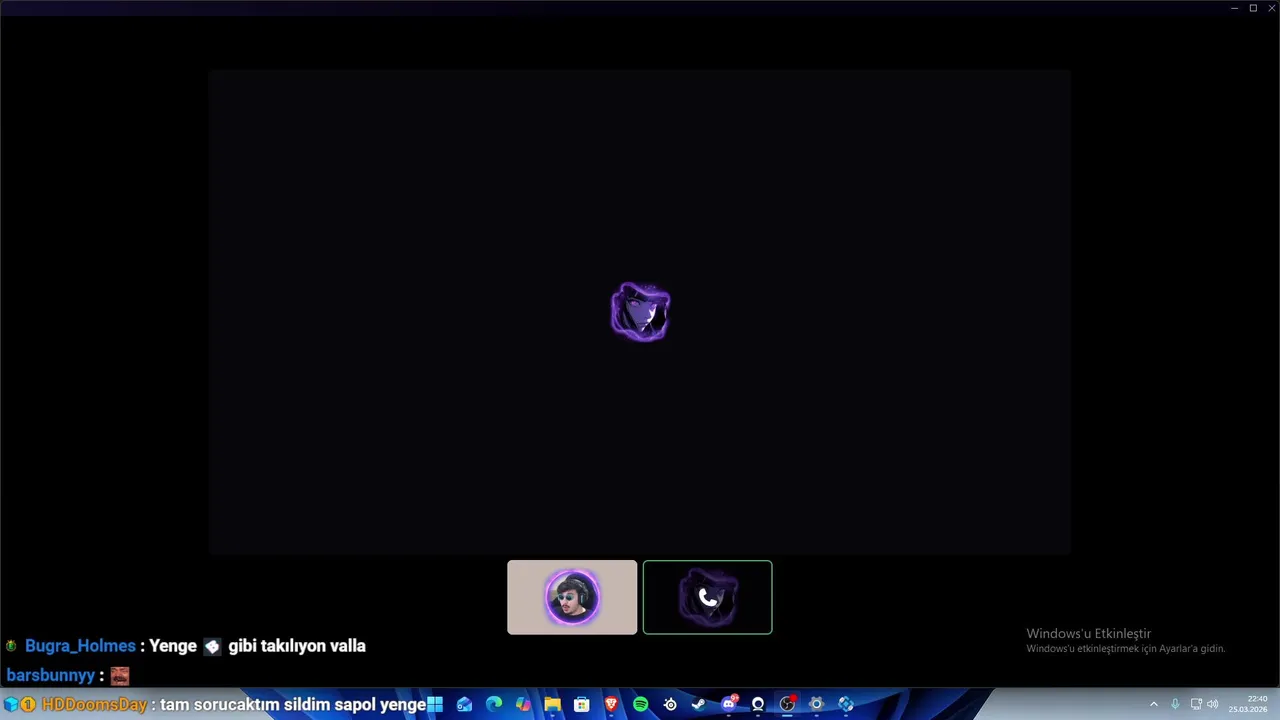Open the Windows Start menu
1280x720 pixels.
pyautogui.click(x=435, y=704)
